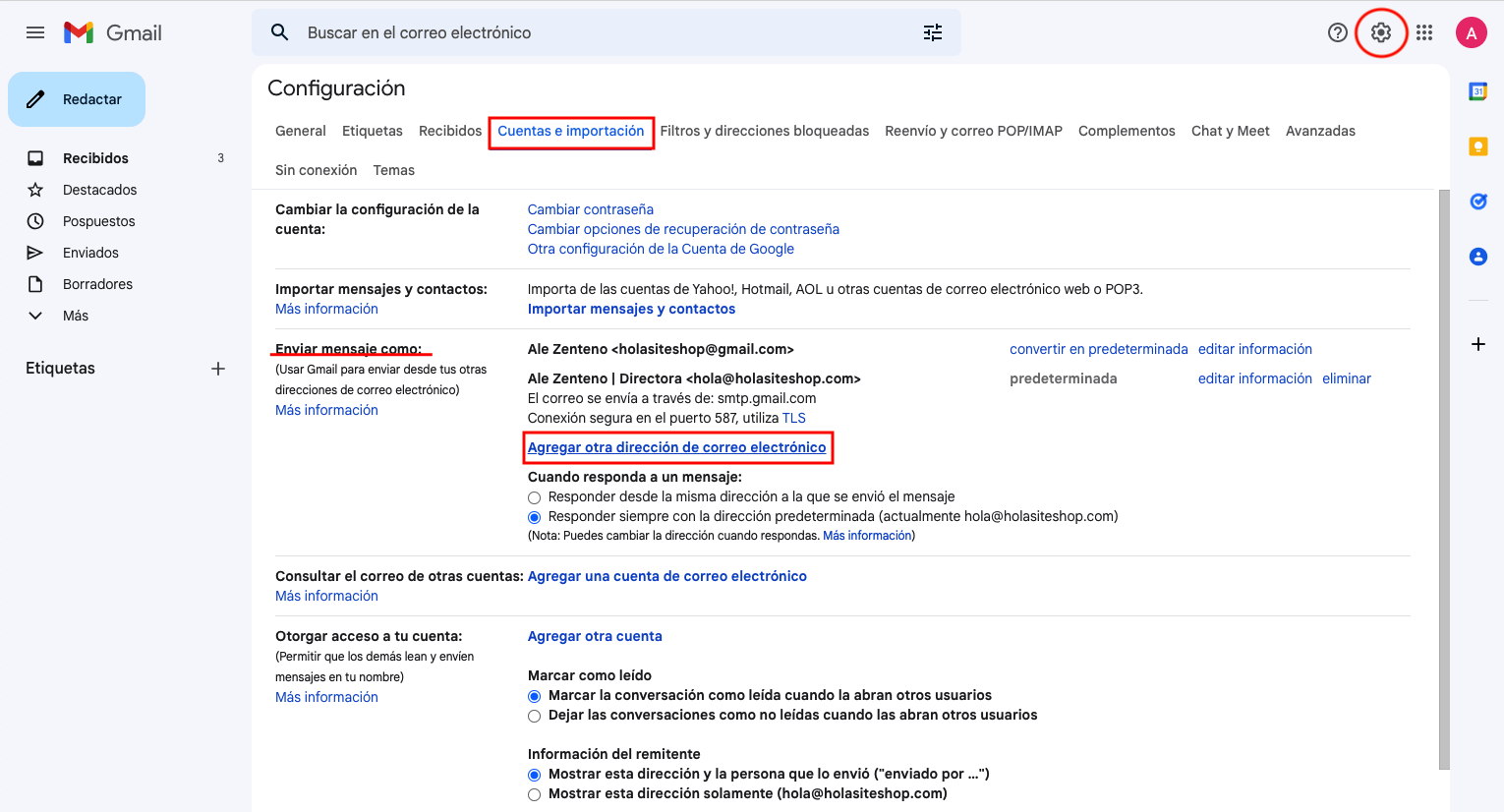The image size is (1504, 812).
Task: Create a new label with plus icon
Action: click(218, 369)
